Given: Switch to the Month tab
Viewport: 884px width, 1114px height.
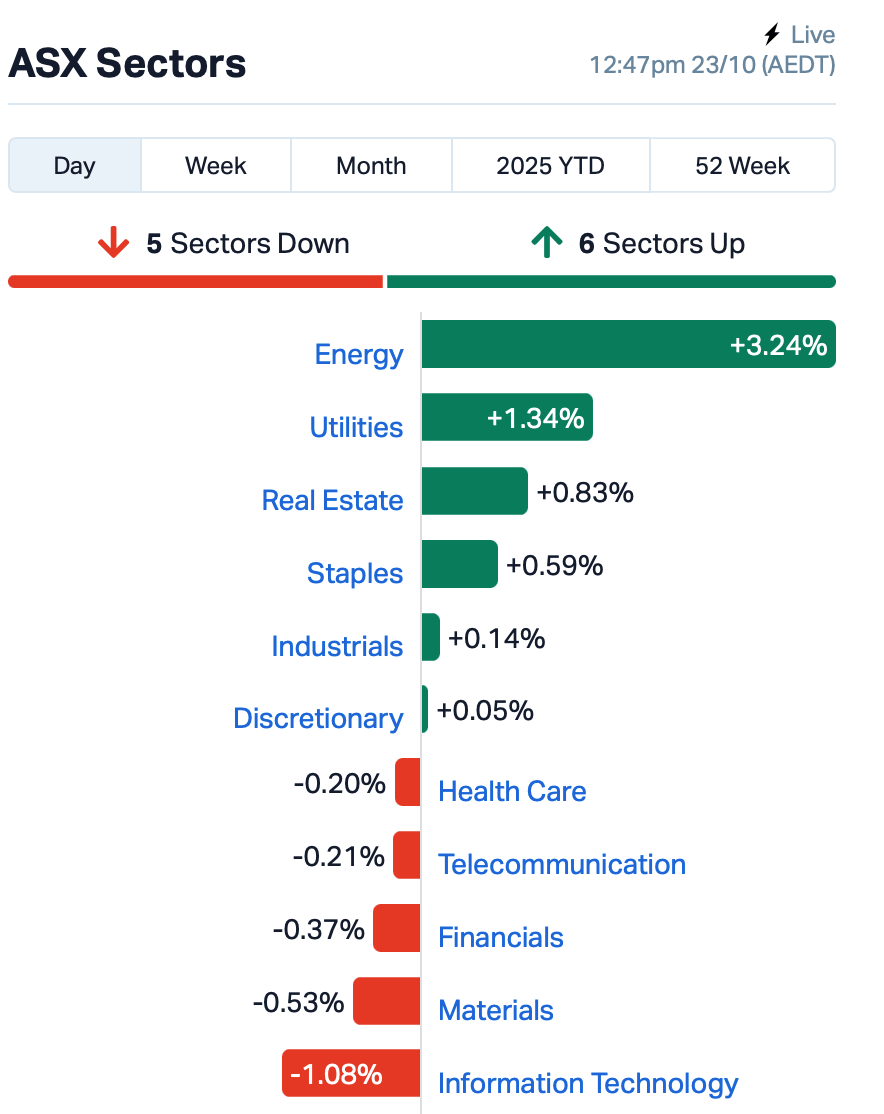Looking at the screenshot, I should pyautogui.click(x=371, y=165).
